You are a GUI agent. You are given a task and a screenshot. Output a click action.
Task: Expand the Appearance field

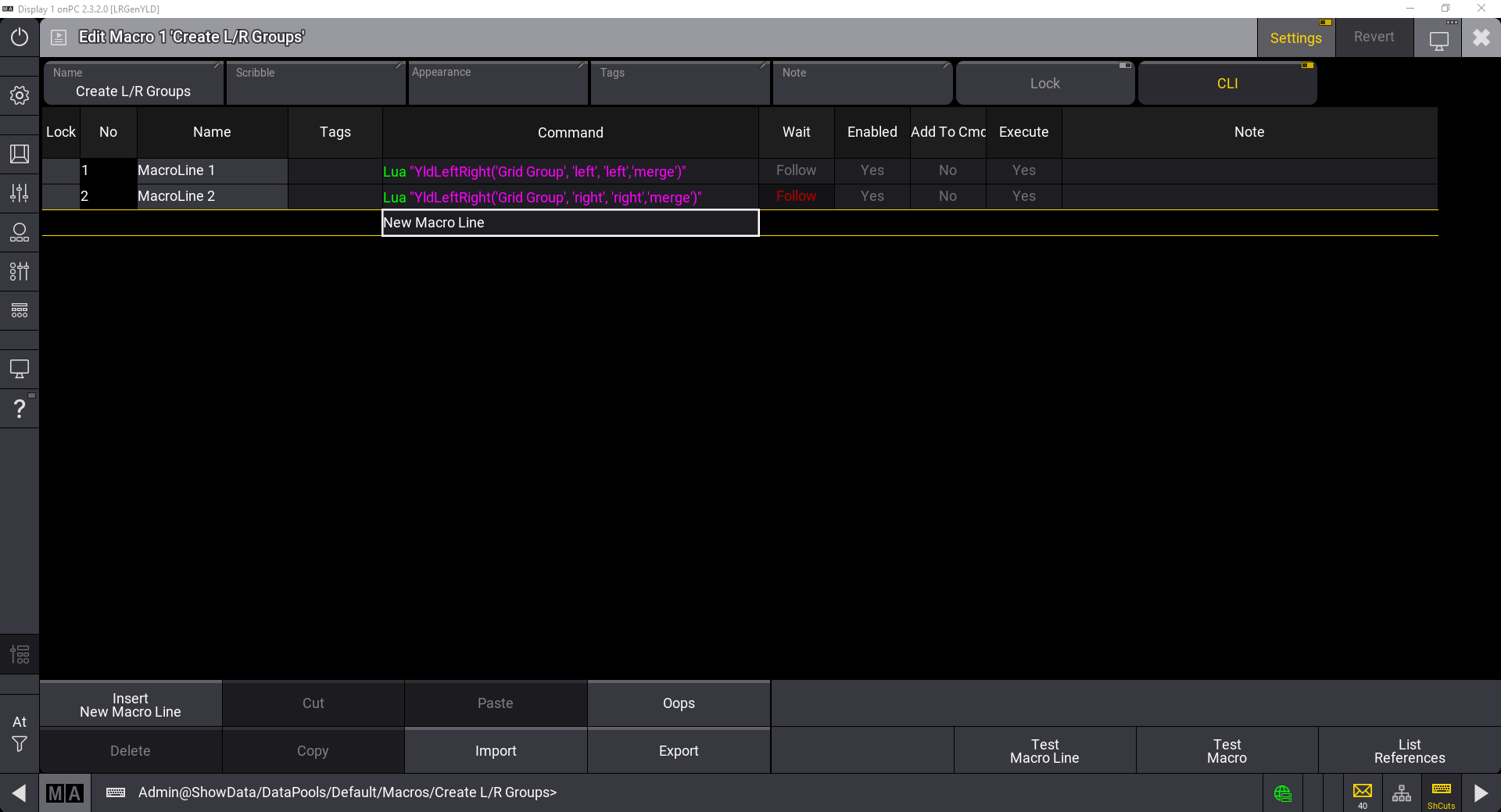point(497,84)
